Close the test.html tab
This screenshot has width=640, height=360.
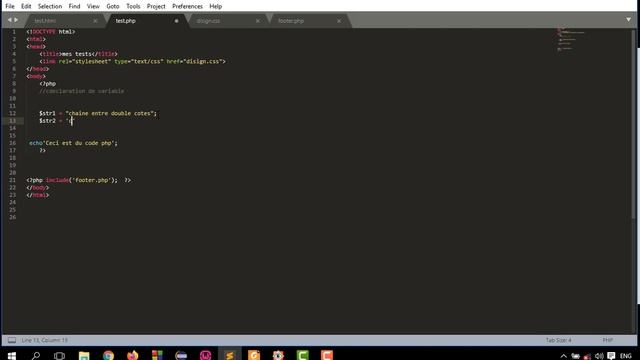96,21
